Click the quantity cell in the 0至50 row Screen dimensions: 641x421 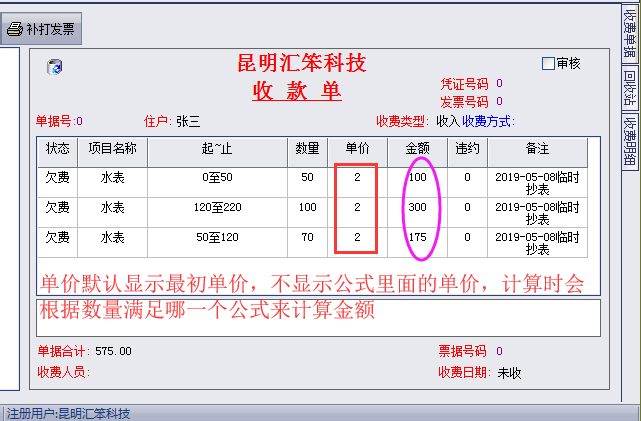click(x=307, y=183)
